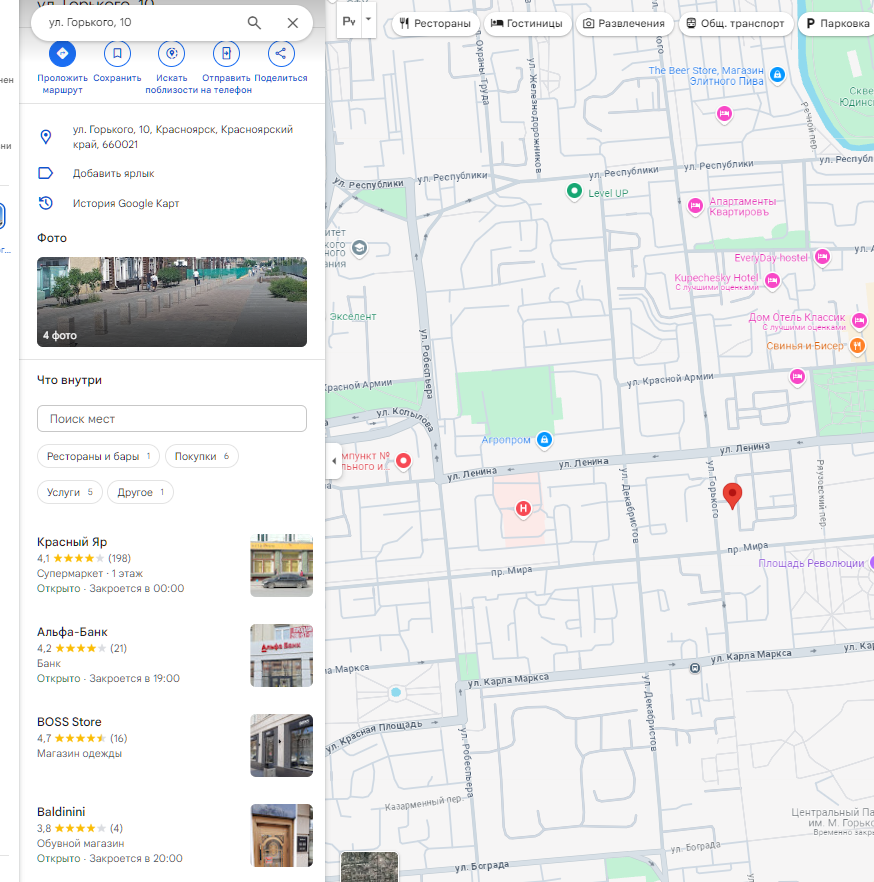Open the Красный Яр supermarket listing
This screenshot has width=874, height=882.
pos(72,542)
